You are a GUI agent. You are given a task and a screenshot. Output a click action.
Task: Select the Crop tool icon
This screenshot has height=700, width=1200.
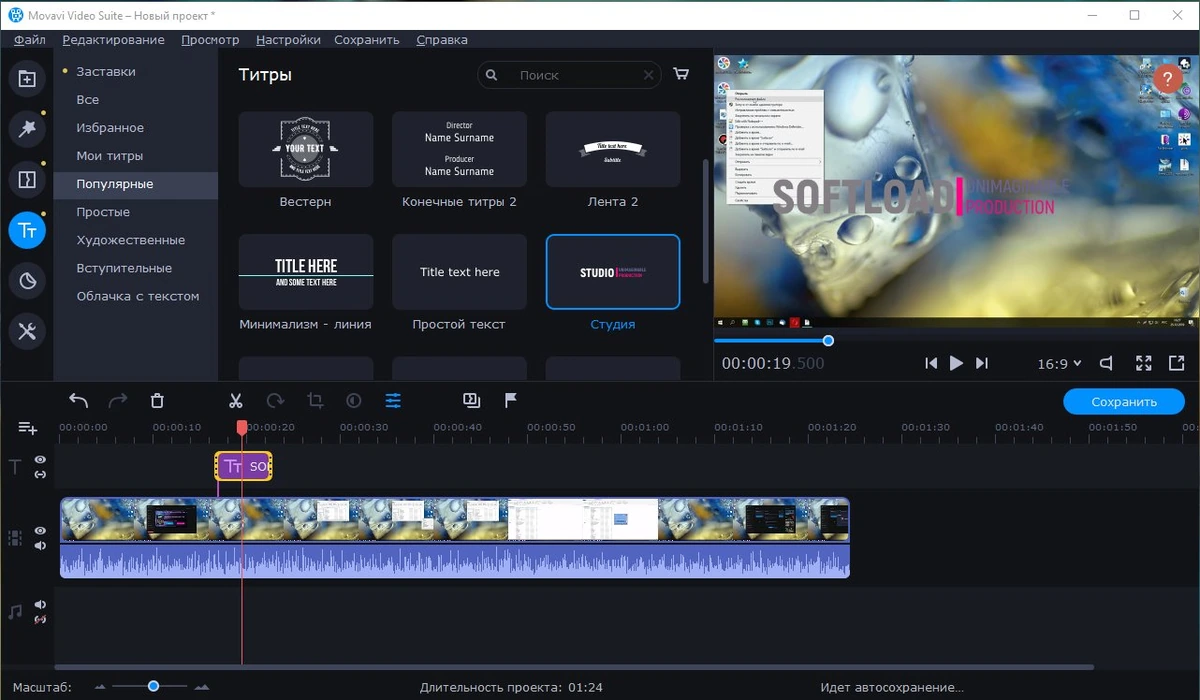[315, 401]
